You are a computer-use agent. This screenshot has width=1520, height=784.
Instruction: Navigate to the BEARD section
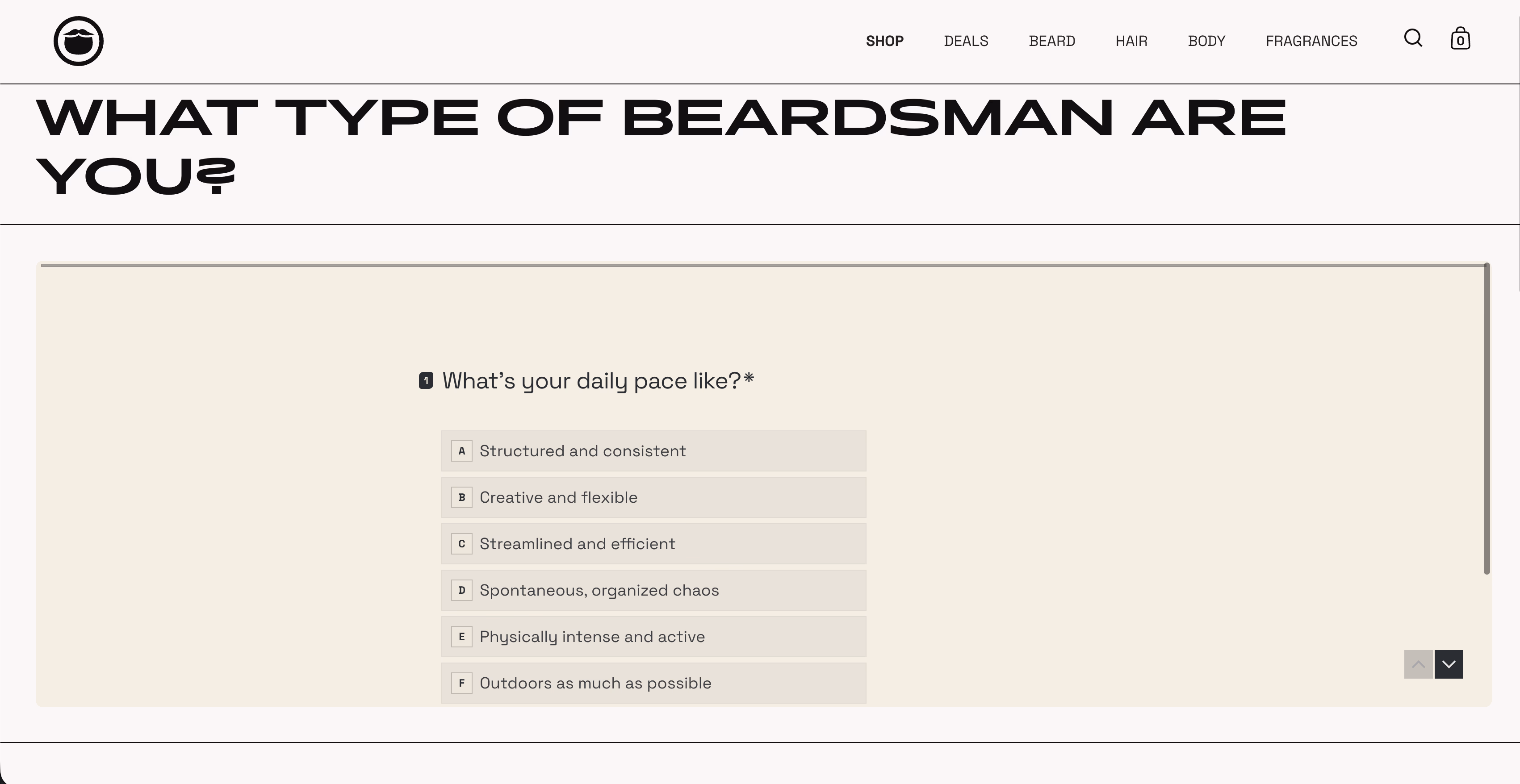point(1051,41)
